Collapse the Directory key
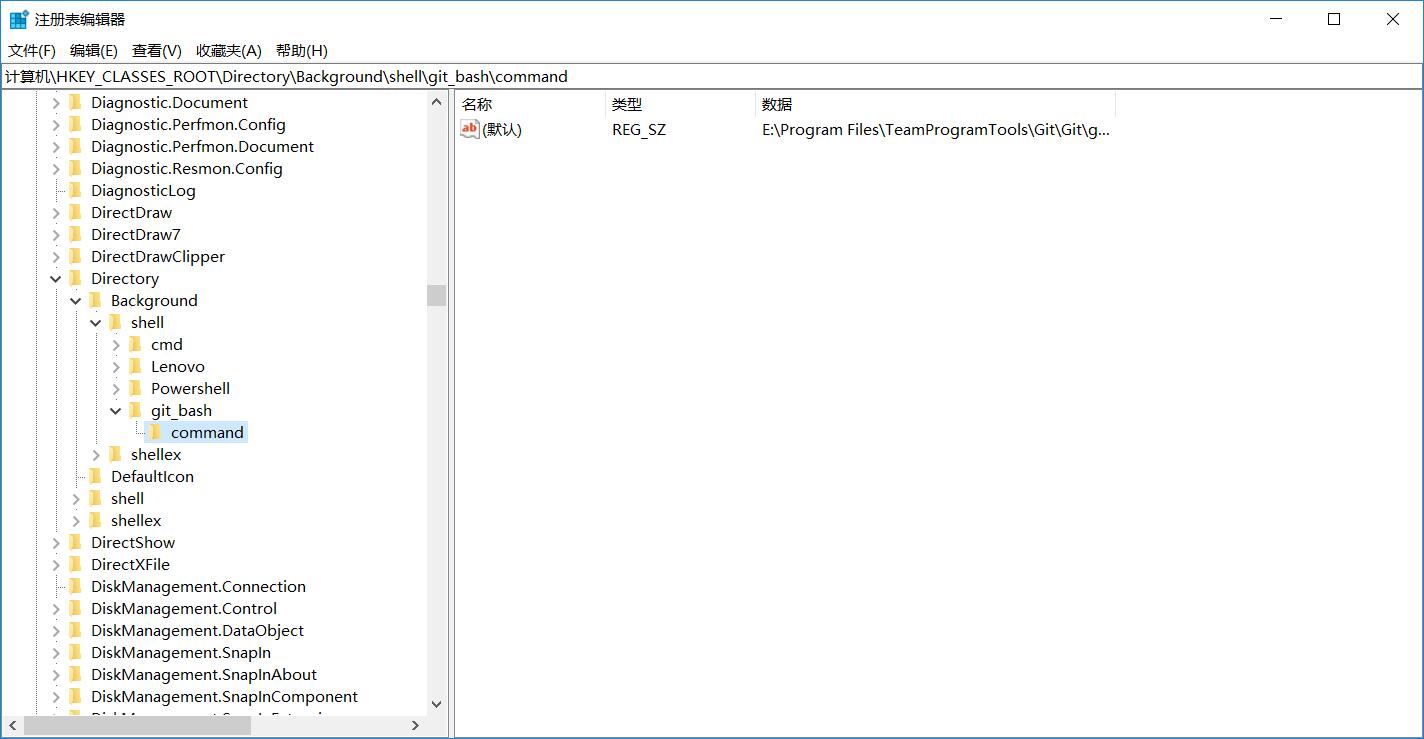Screen dimensions: 1424x739 (55, 278)
